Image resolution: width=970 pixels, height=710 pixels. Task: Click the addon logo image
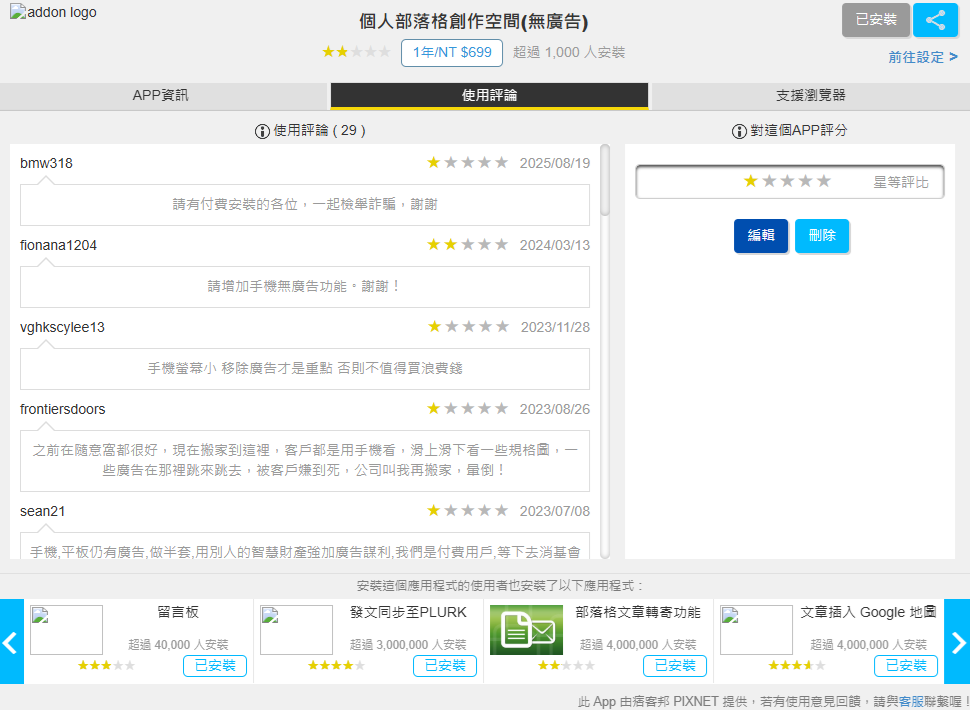click(53, 12)
